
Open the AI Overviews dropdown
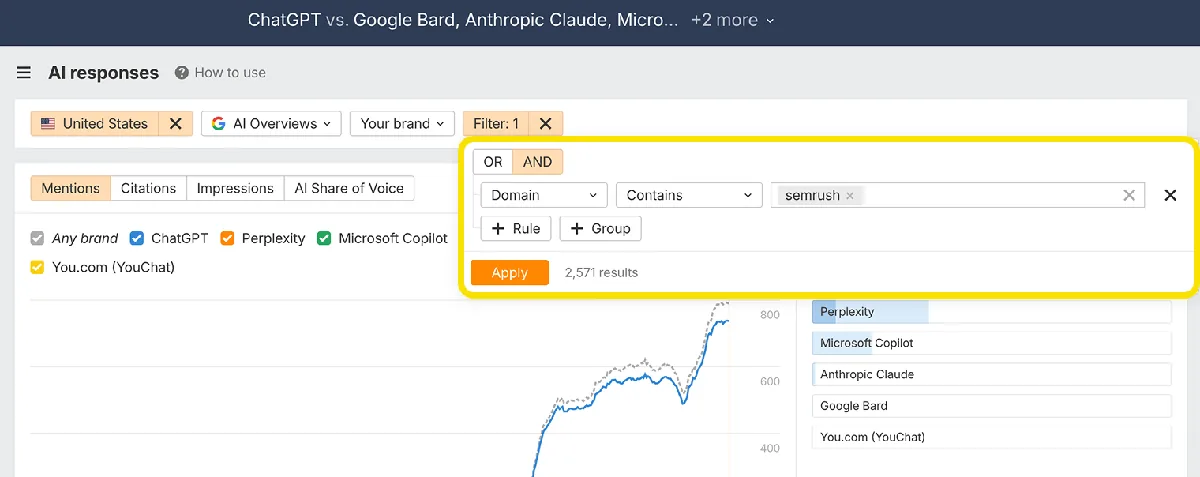coord(271,124)
